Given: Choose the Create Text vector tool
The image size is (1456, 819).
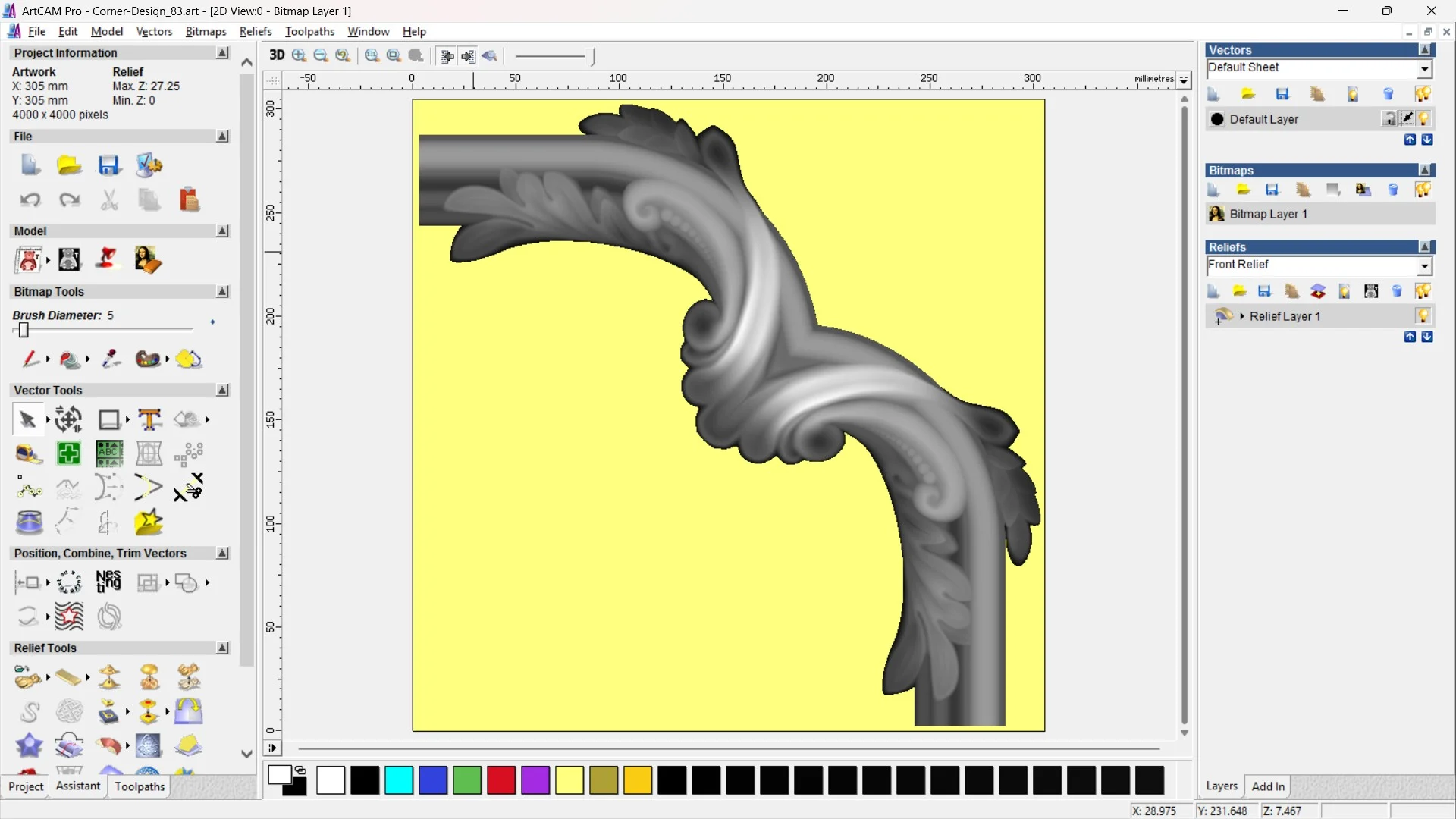Looking at the screenshot, I should click(149, 419).
